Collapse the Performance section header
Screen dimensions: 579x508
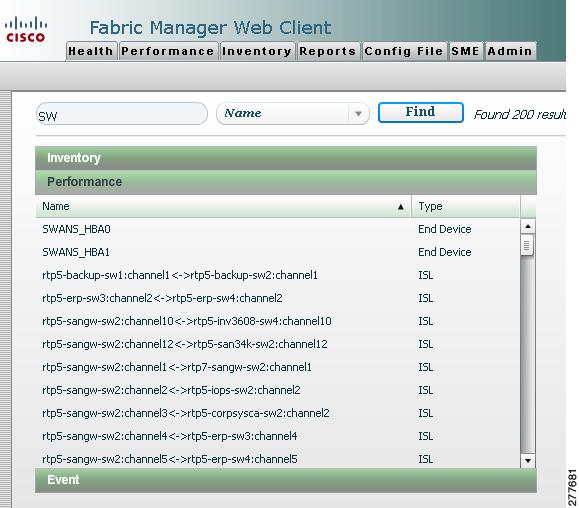(286, 182)
